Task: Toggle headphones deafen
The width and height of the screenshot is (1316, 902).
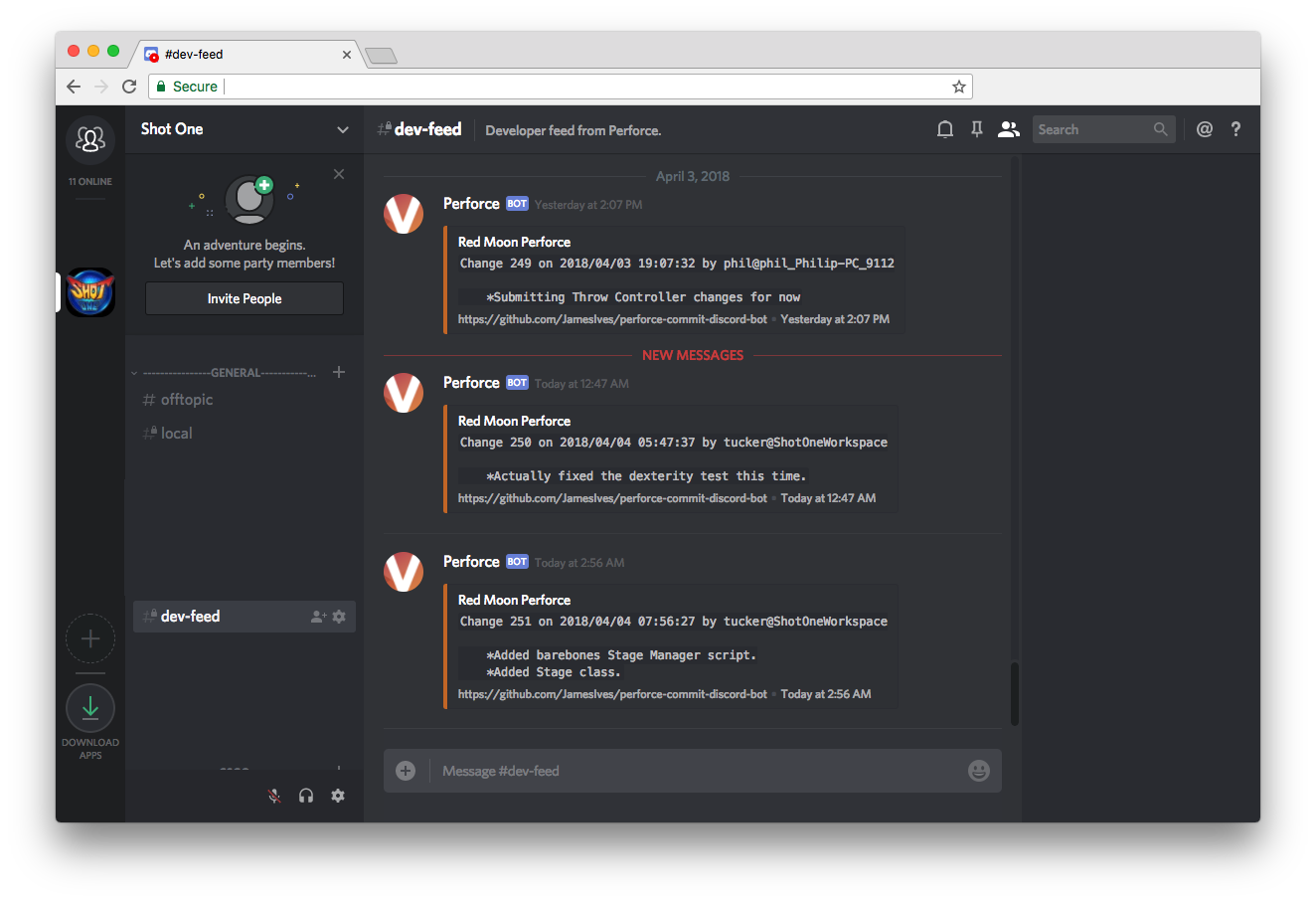Action: coord(306,796)
